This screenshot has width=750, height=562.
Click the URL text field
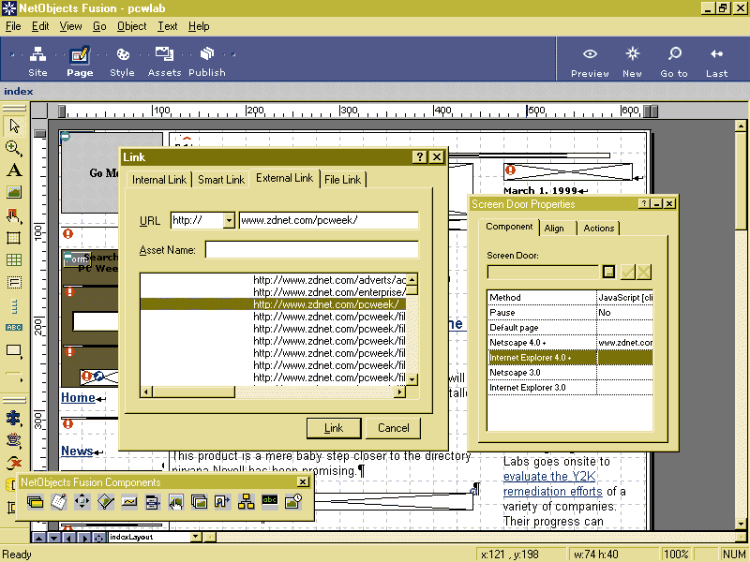point(329,220)
